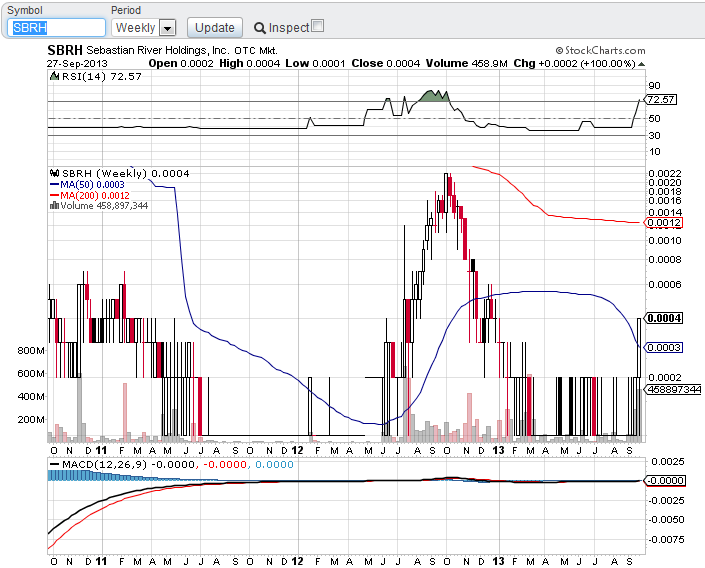Click the Volume legend bars icon

click(x=54, y=206)
